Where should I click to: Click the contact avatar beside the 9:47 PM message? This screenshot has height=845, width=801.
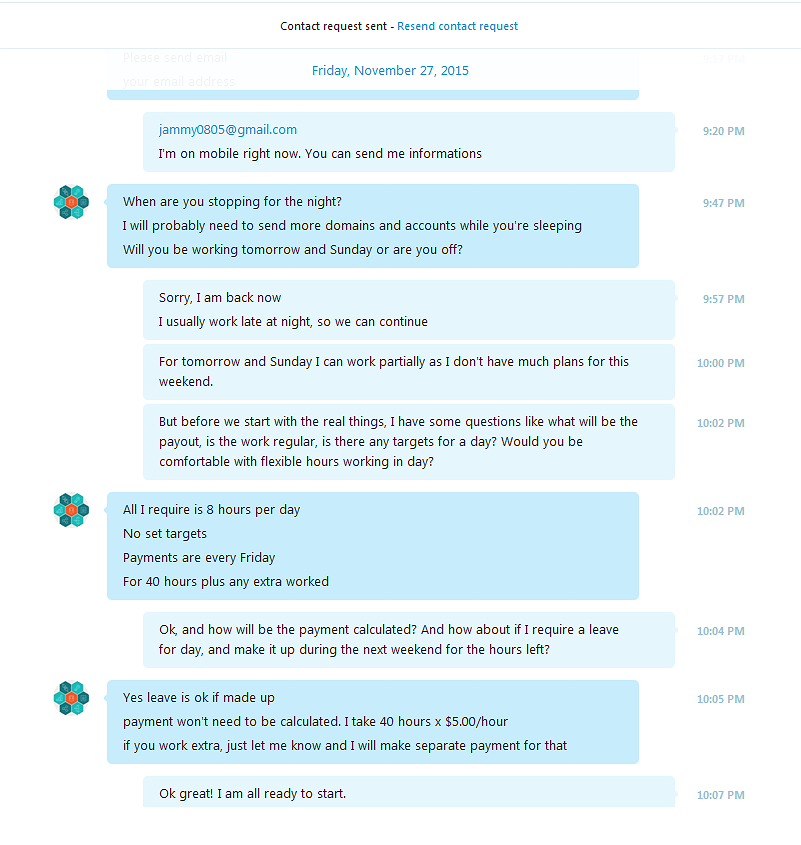coord(71,202)
